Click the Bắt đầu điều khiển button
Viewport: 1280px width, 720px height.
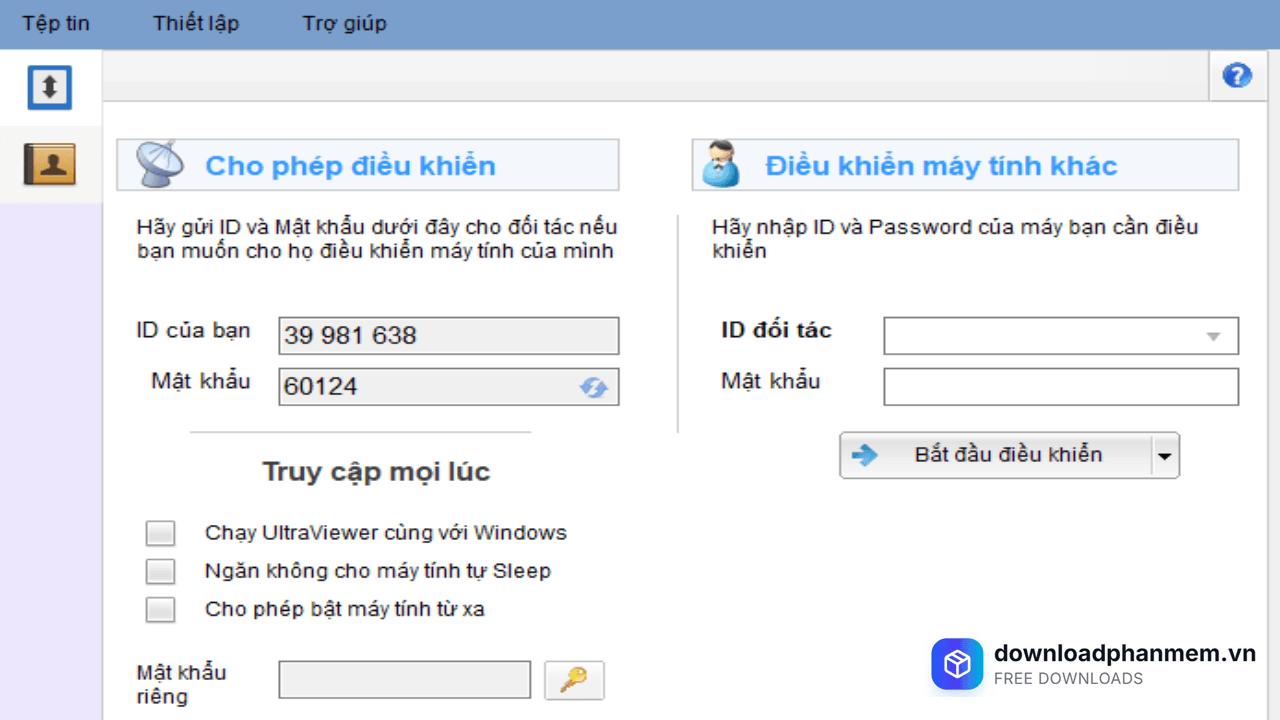1000,455
